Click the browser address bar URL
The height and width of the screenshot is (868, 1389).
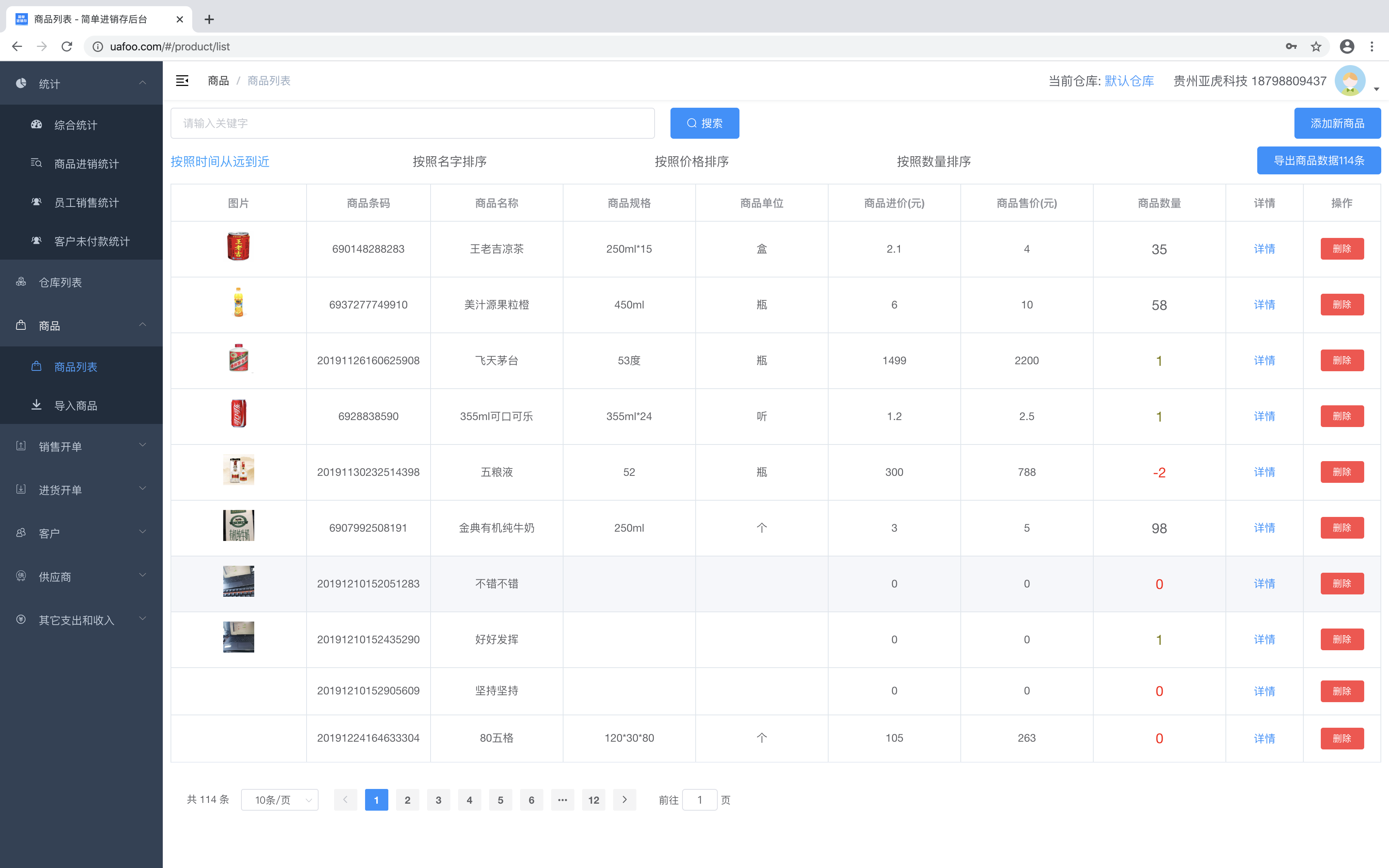pyautogui.click(x=170, y=46)
